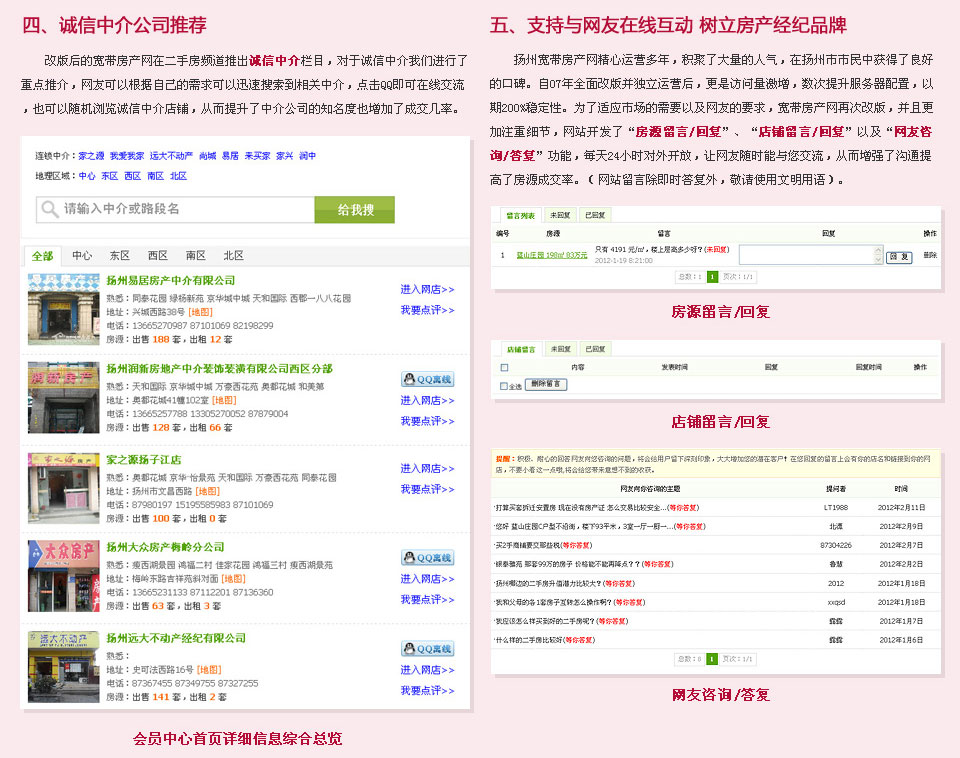Click the 删除留言 button

pyautogui.click(x=546, y=385)
